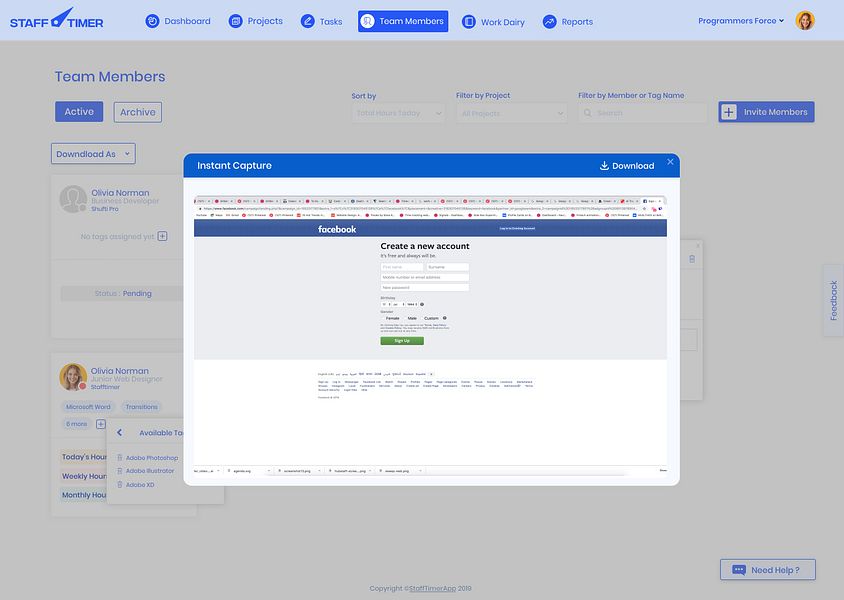844x600 pixels.
Task: Add tag for pending Olivia Norman
Action: (x=163, y=236)
